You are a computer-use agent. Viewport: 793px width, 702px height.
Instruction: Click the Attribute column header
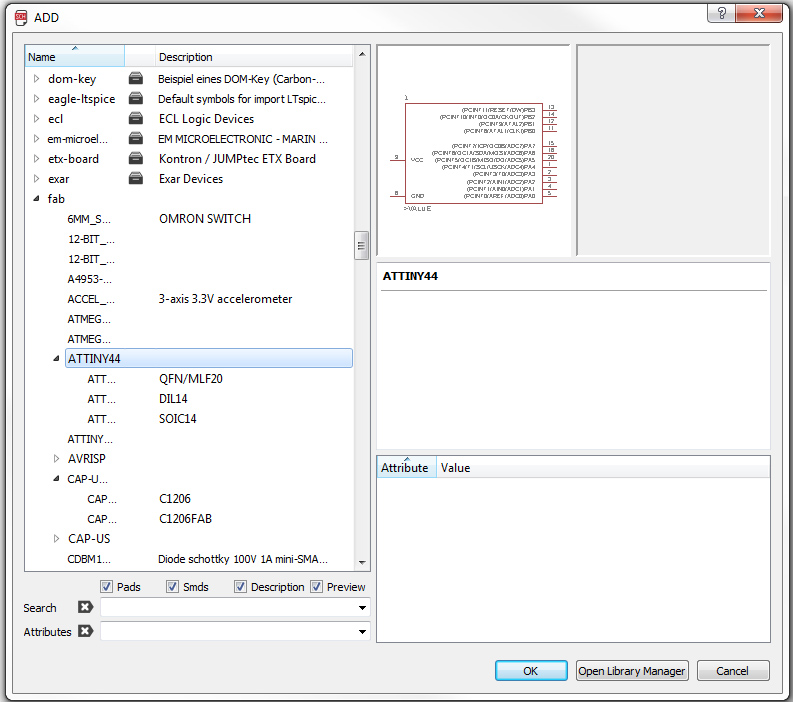coord(406,467)
